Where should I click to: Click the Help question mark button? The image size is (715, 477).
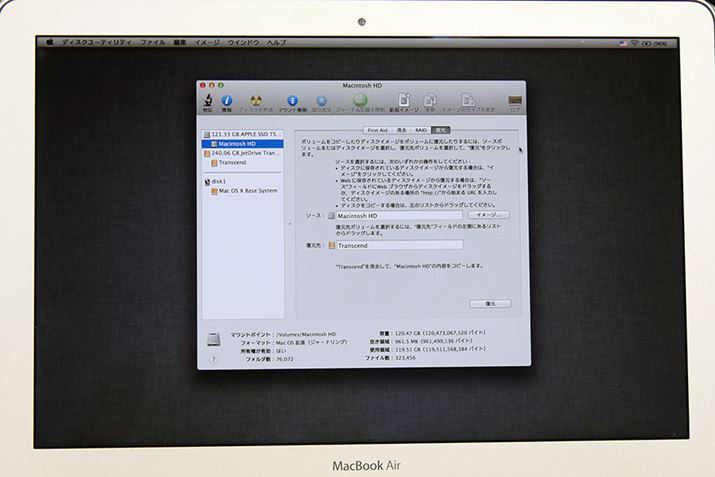212,359
